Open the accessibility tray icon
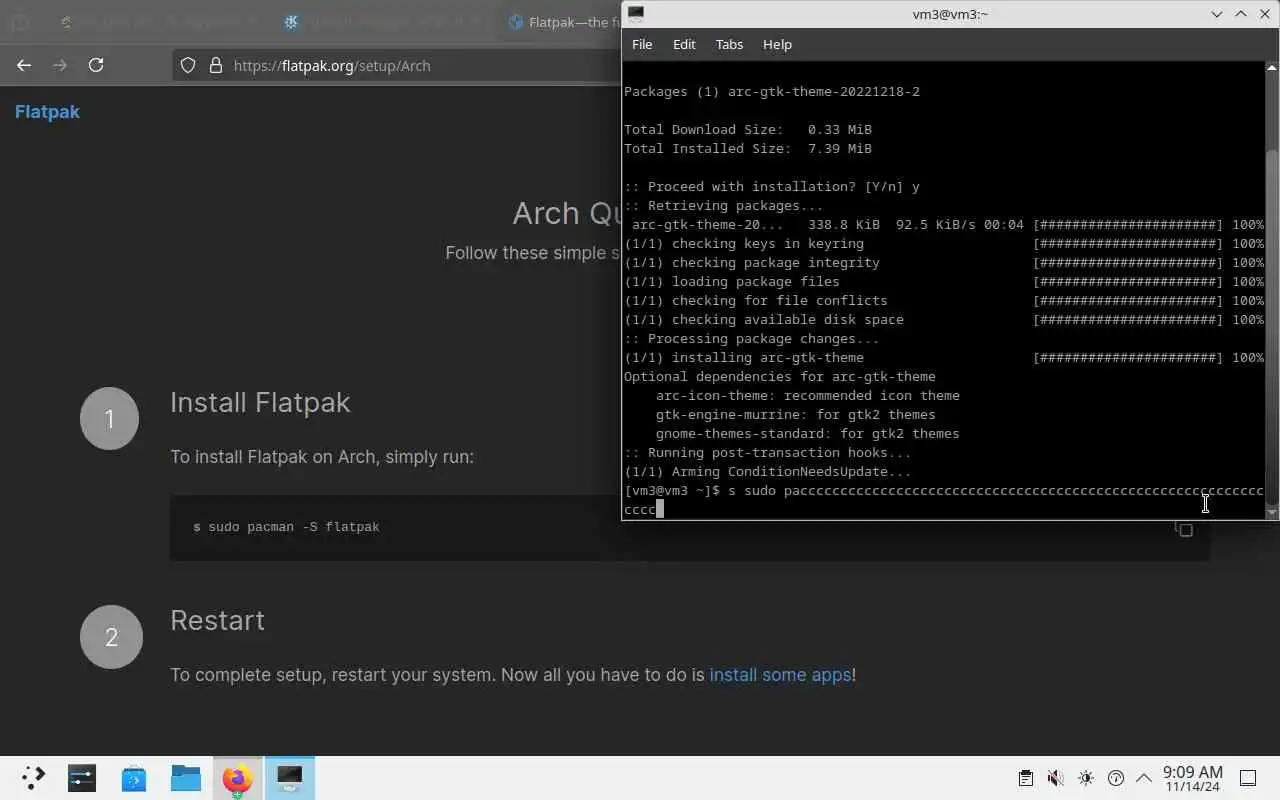Screen dimensions: 1280x800 click(x=1116, y=778)
